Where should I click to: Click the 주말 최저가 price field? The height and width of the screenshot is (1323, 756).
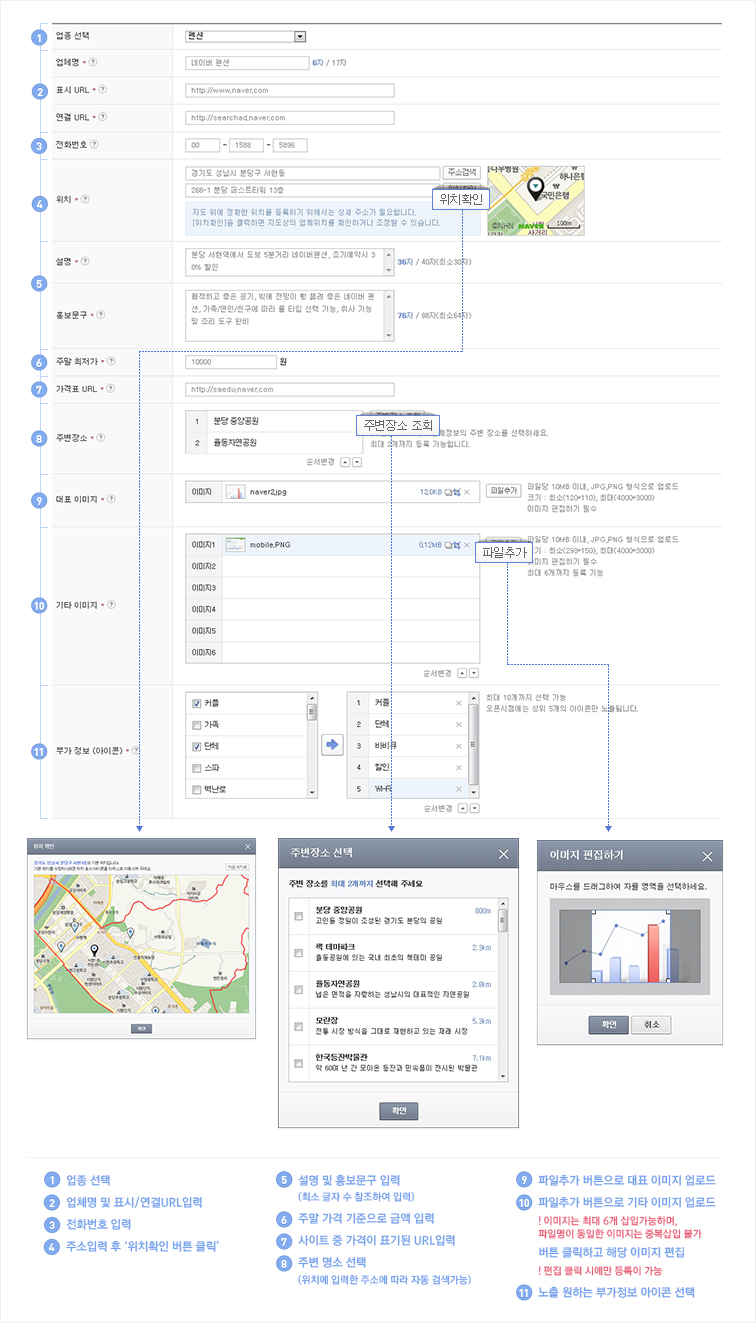pyautogui.click(x=230, y=362)
